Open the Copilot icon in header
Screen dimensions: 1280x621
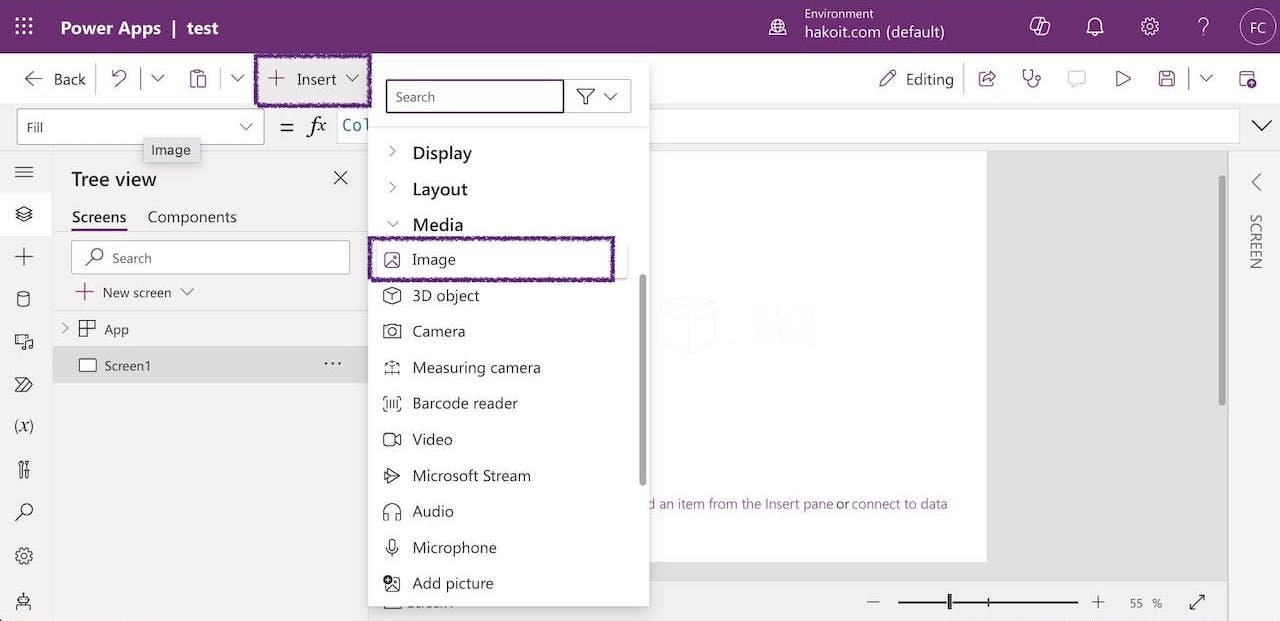[1040, 27]
